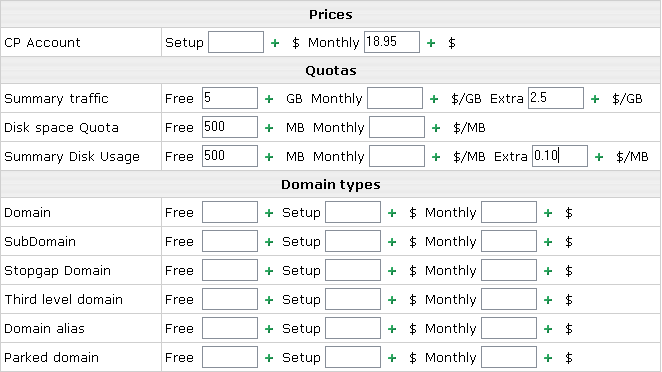Click plus icon beside Summary traffic Free field
The width and height of the screenshot is (662, 372).
pos(269,99)
